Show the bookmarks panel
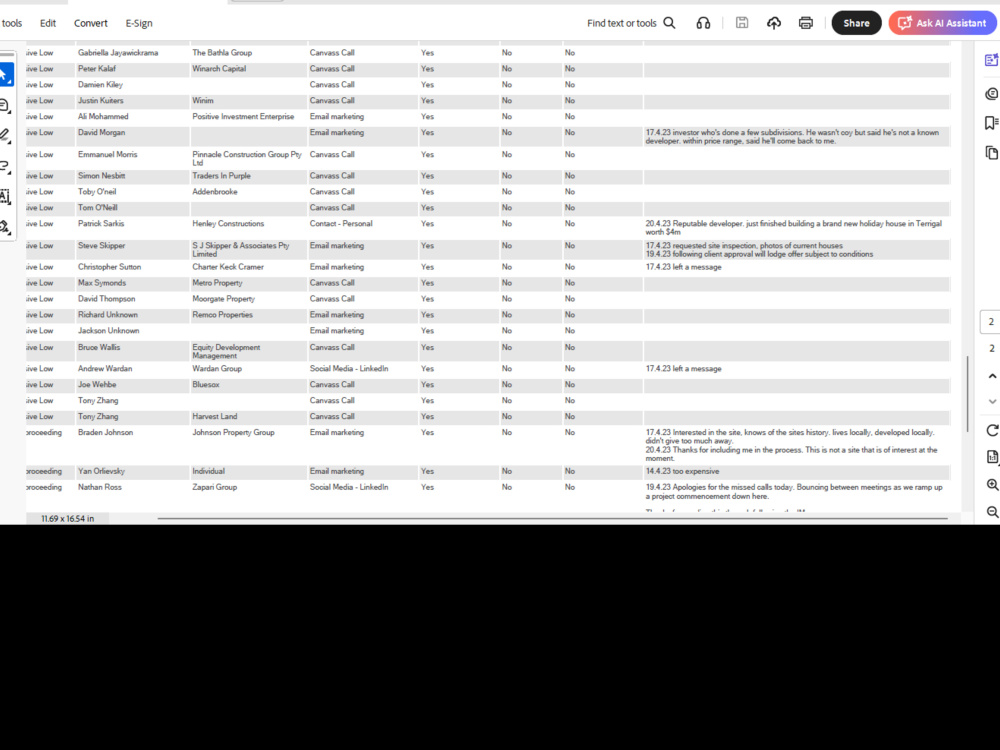This screenshot has height=750, width=1000. click(991, 122)
